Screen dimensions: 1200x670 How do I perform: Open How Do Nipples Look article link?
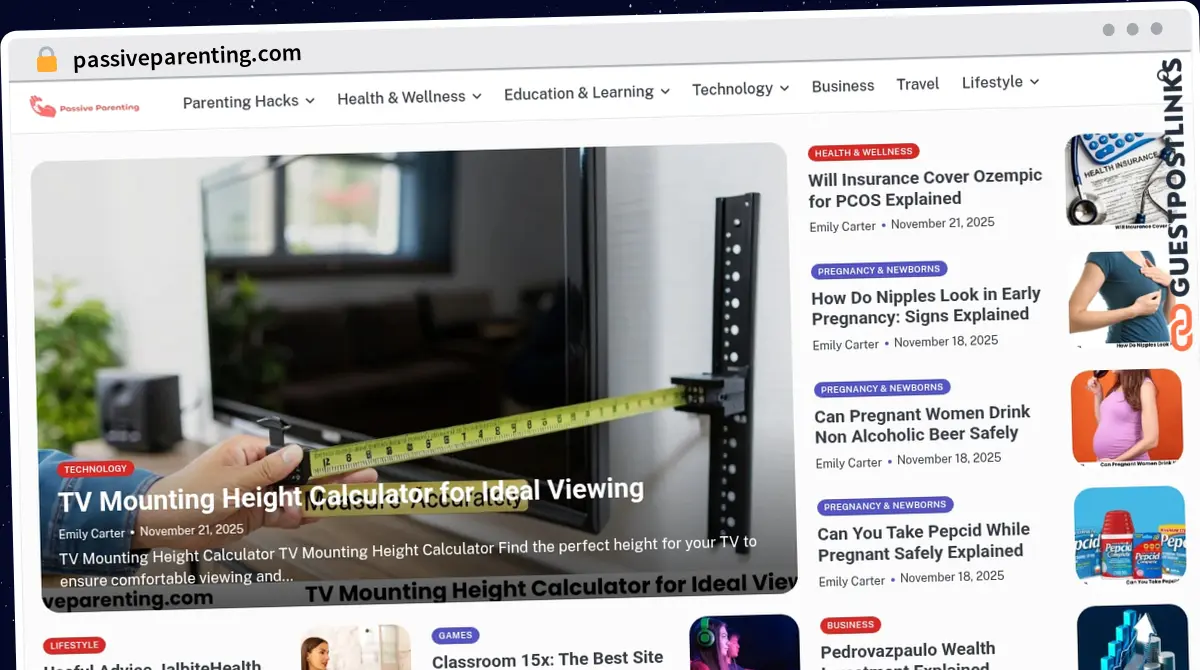[x=925, y=305]
